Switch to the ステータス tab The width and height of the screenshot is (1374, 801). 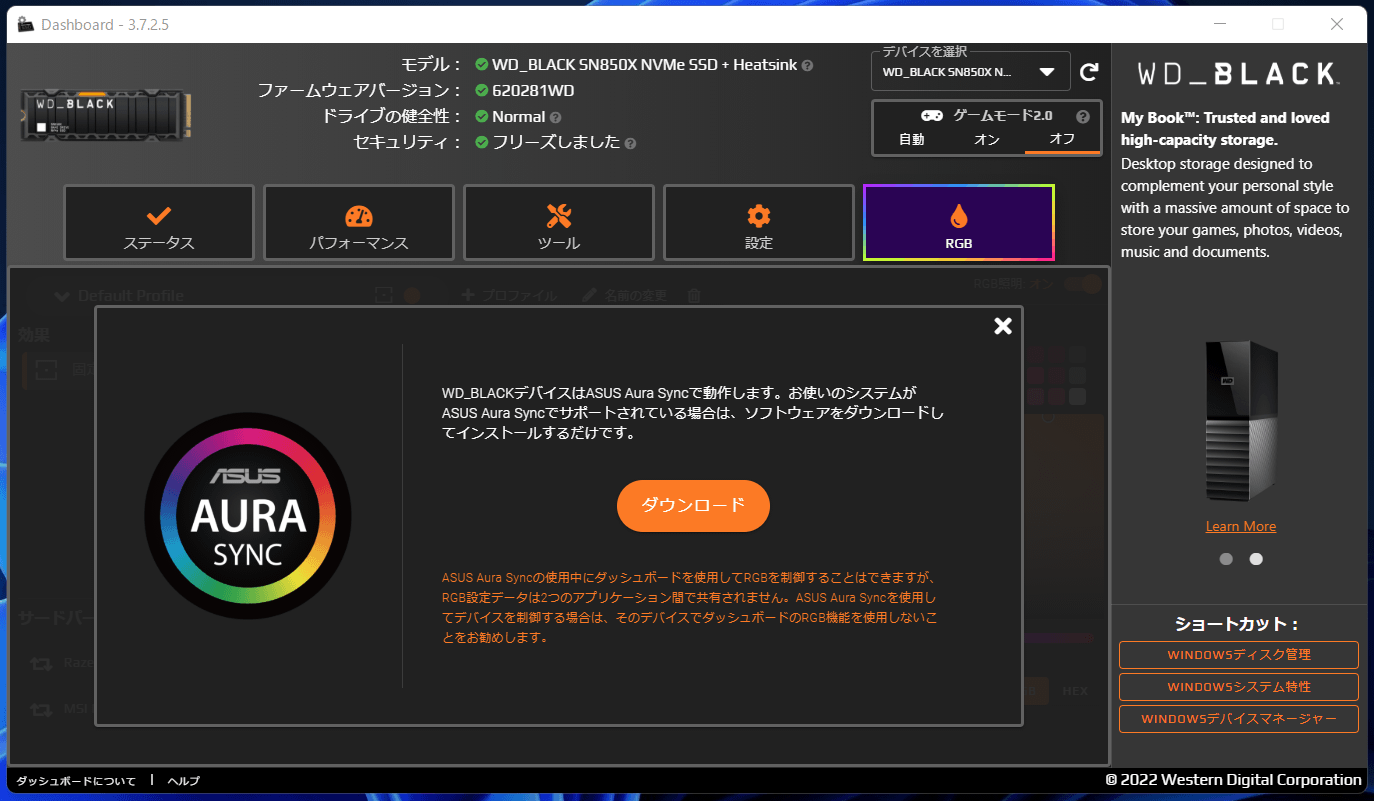tap(159, 222)
